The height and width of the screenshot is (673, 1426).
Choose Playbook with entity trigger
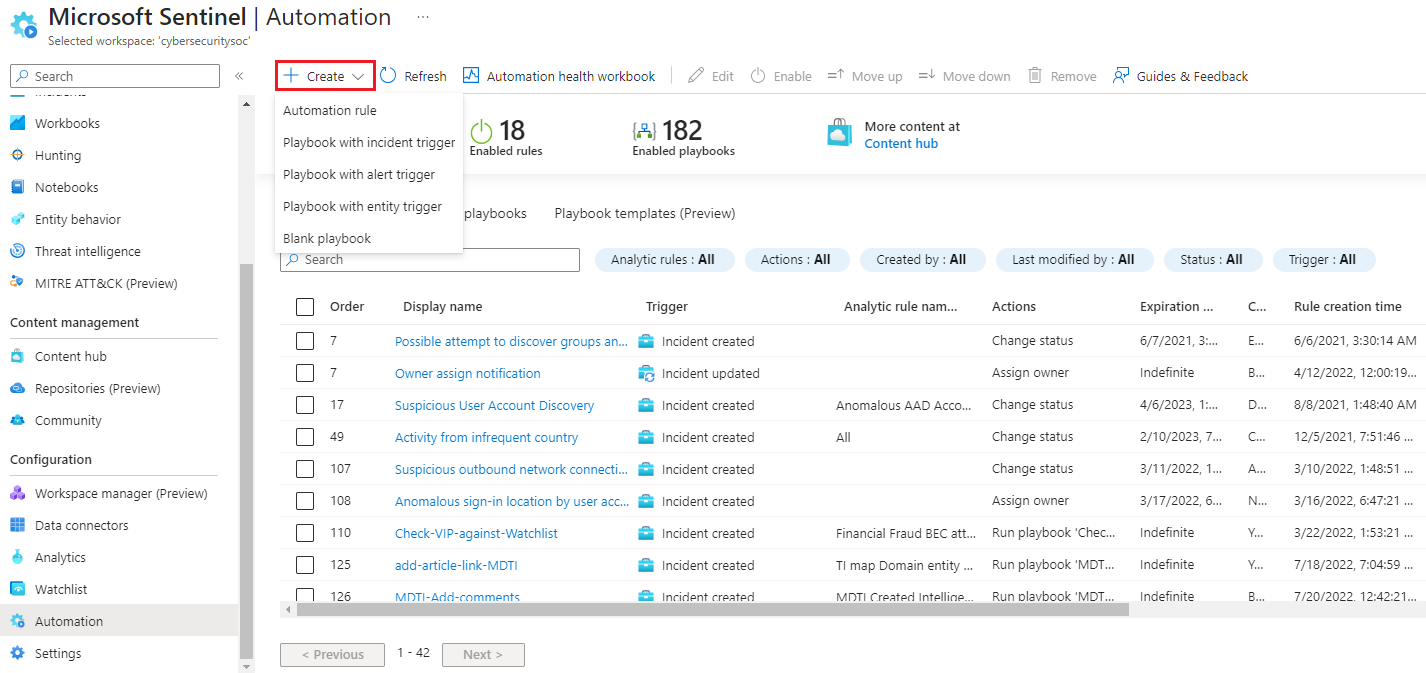(368, 206)
